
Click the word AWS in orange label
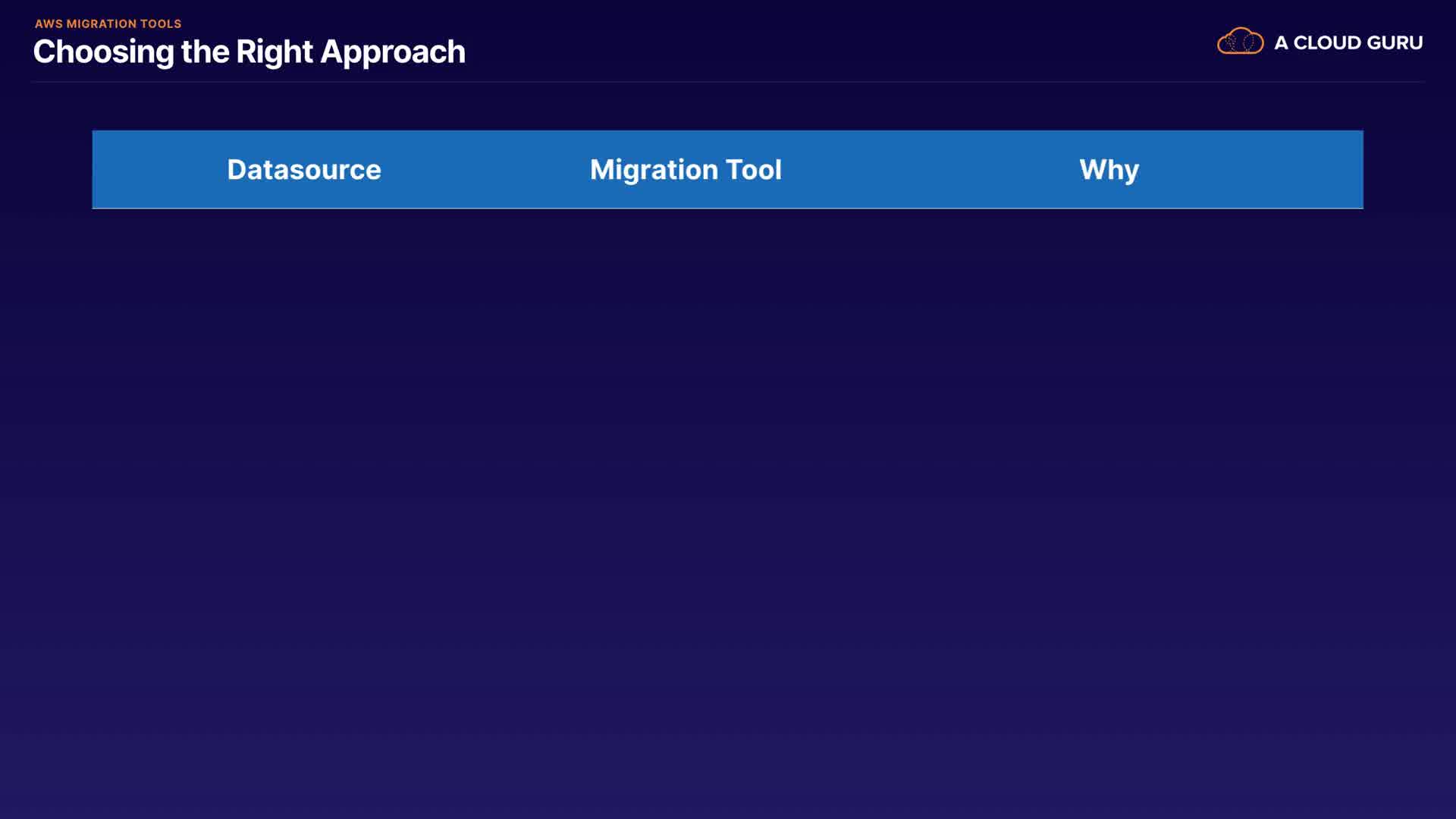coord(49,24)
